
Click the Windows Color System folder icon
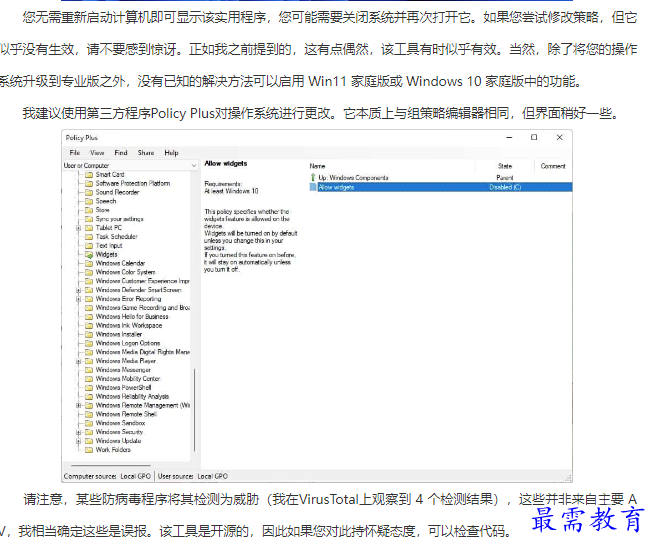pos(89,272)
